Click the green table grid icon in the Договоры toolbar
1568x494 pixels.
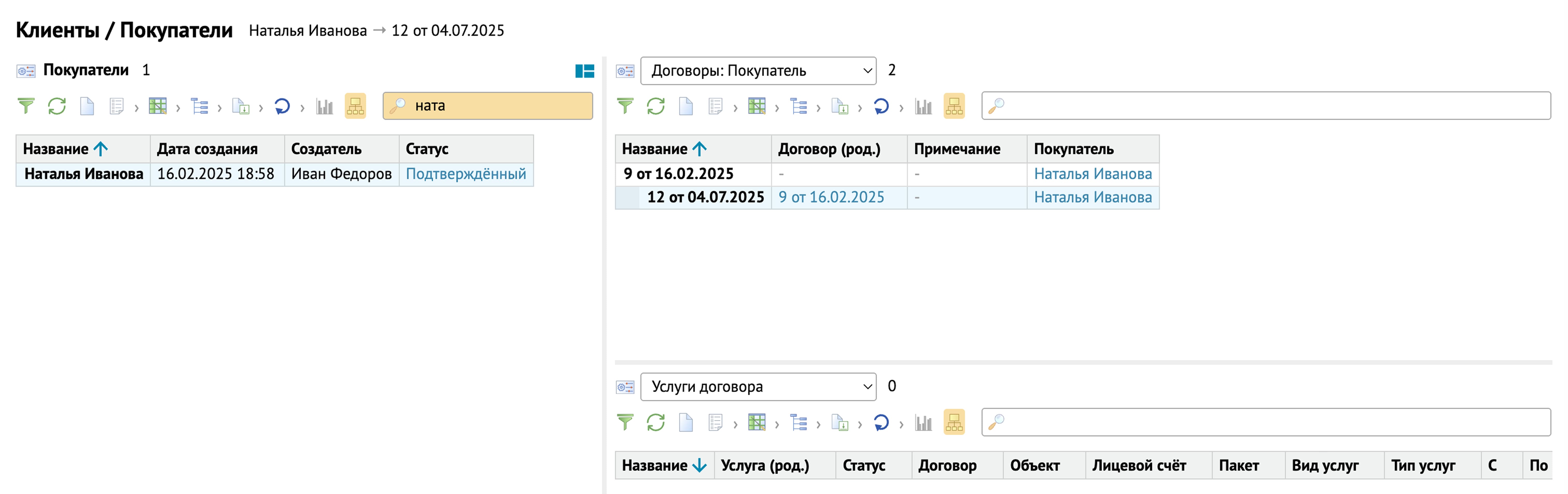tap(757, 106)
